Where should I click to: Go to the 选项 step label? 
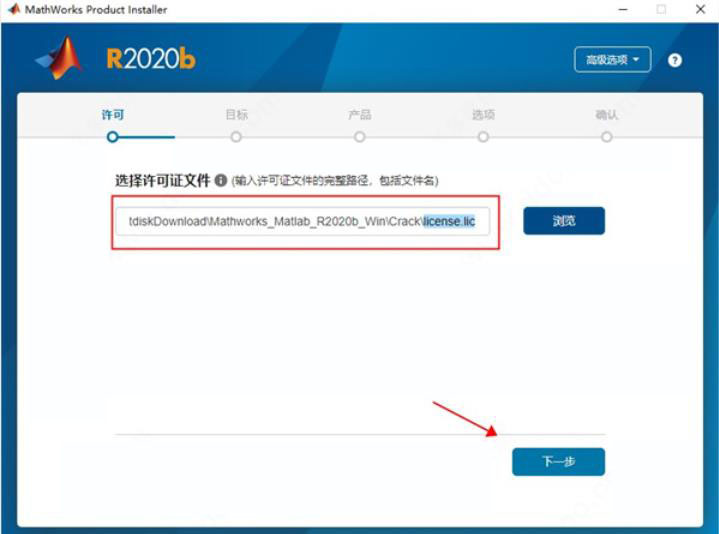(483, 115)
